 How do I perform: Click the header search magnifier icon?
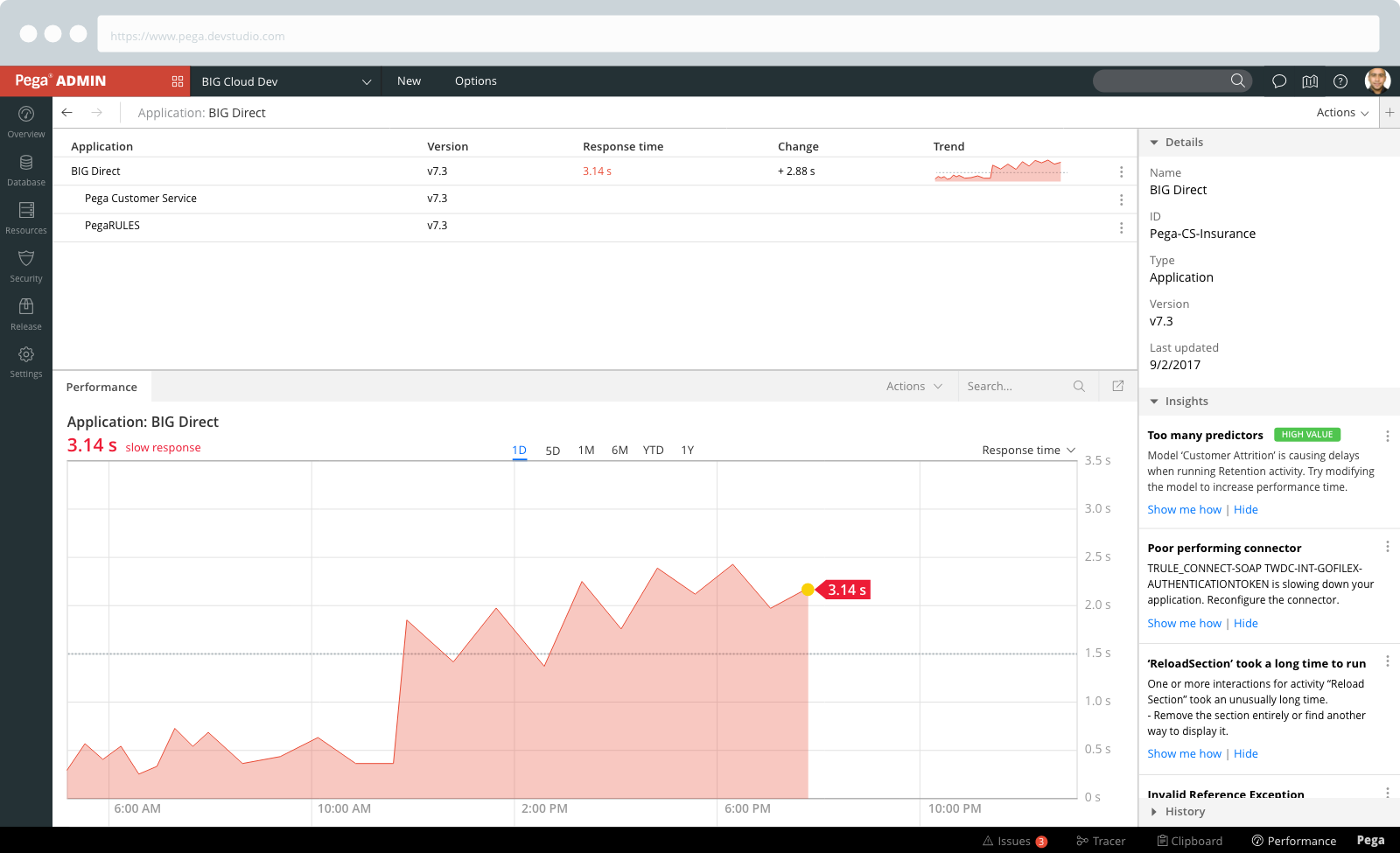[x=1237, y=80]
